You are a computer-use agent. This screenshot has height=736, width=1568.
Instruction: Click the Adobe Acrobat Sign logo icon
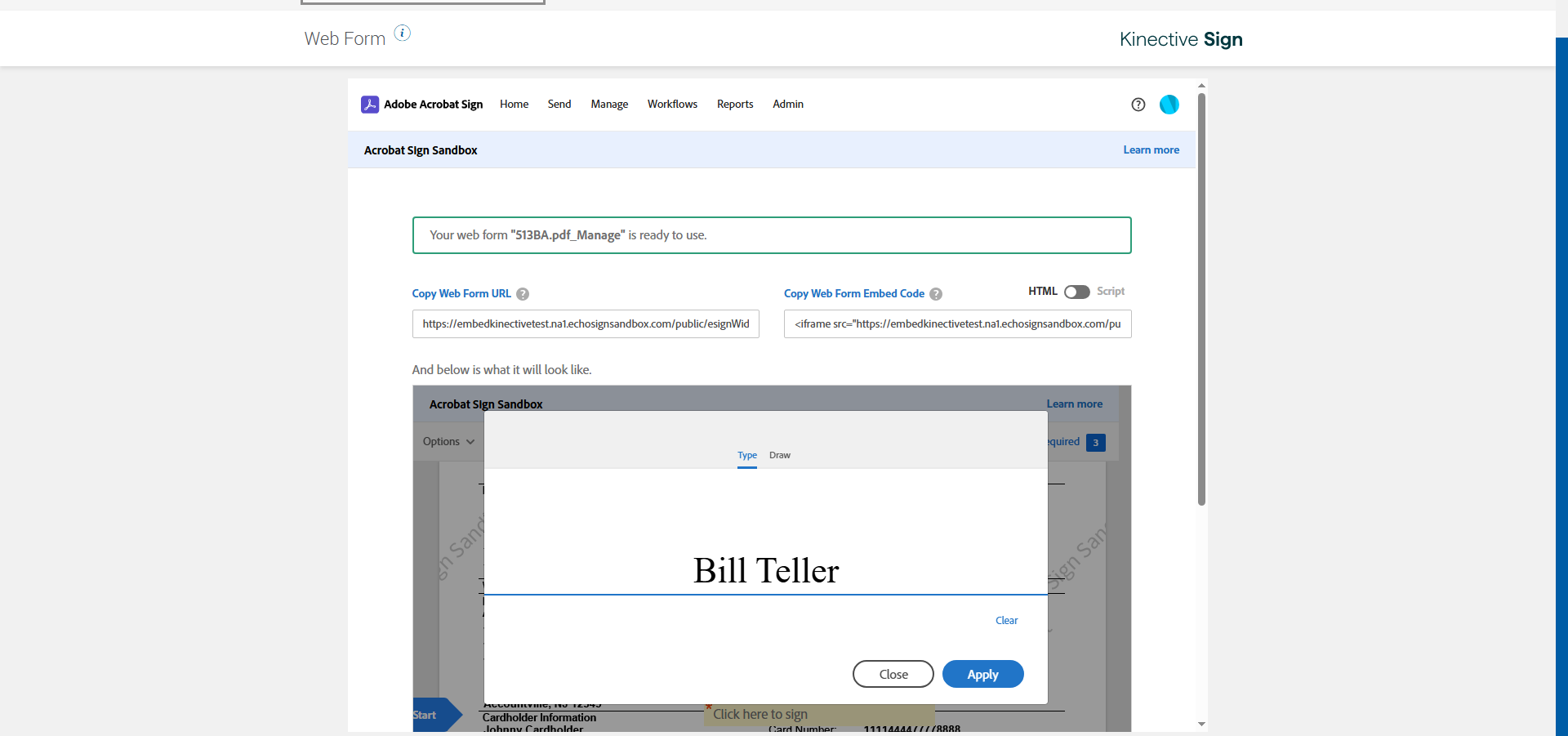(x=370, y=105)
